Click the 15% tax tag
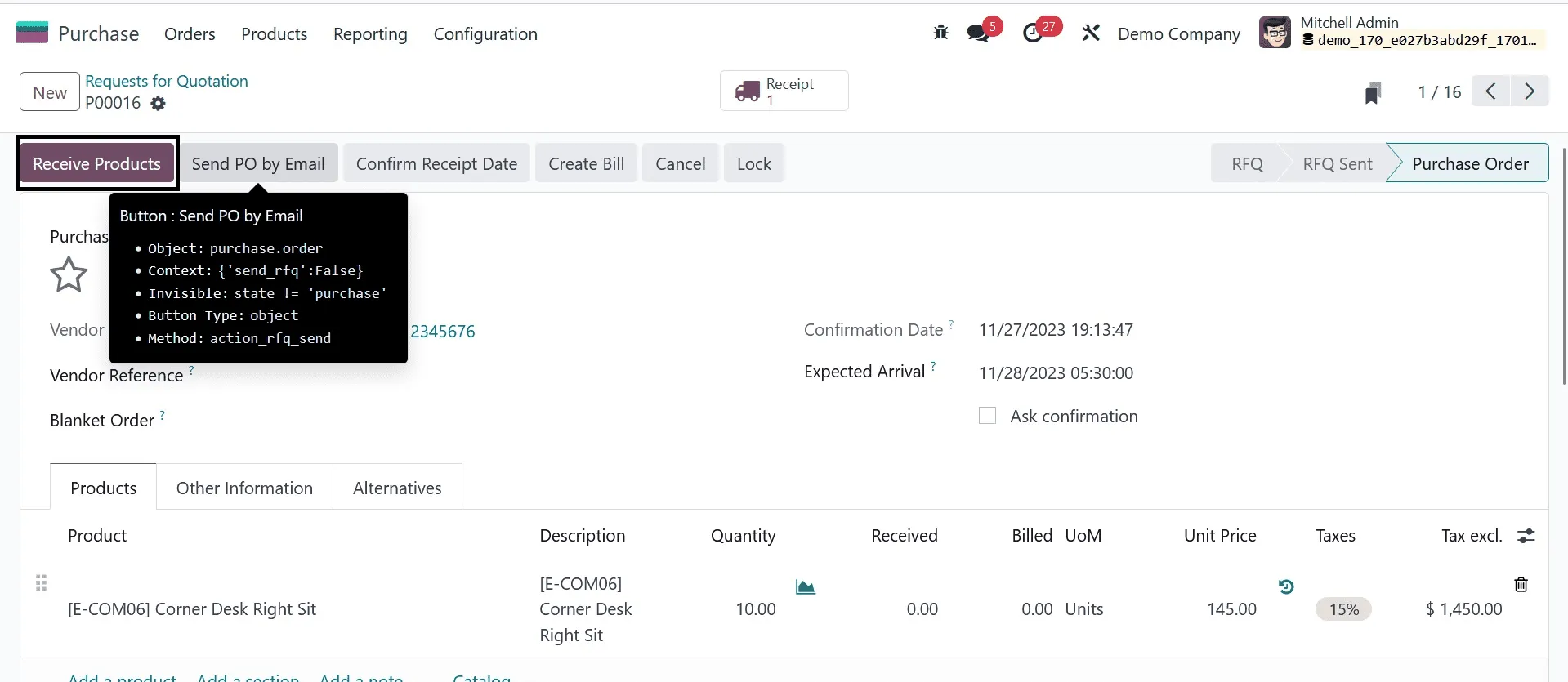 click(1344, 609)
